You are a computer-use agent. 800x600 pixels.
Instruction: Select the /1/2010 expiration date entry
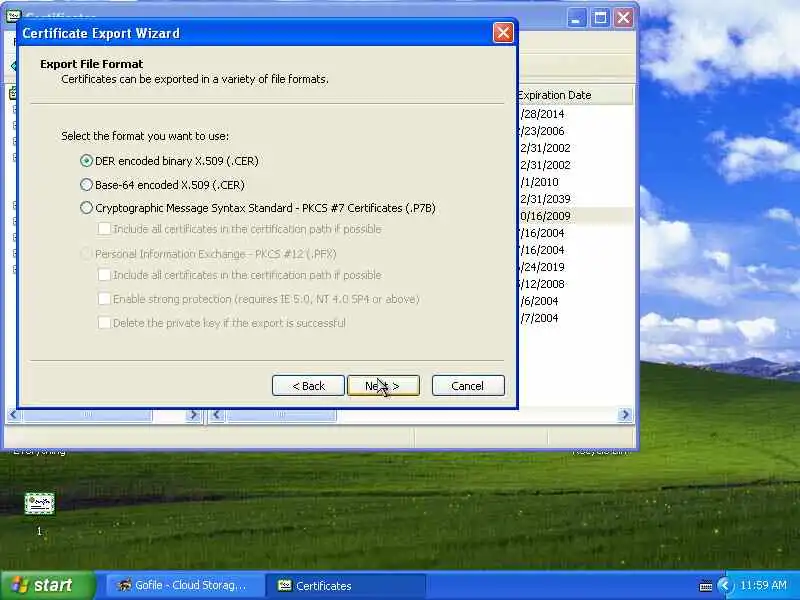[x=539, y=182]
